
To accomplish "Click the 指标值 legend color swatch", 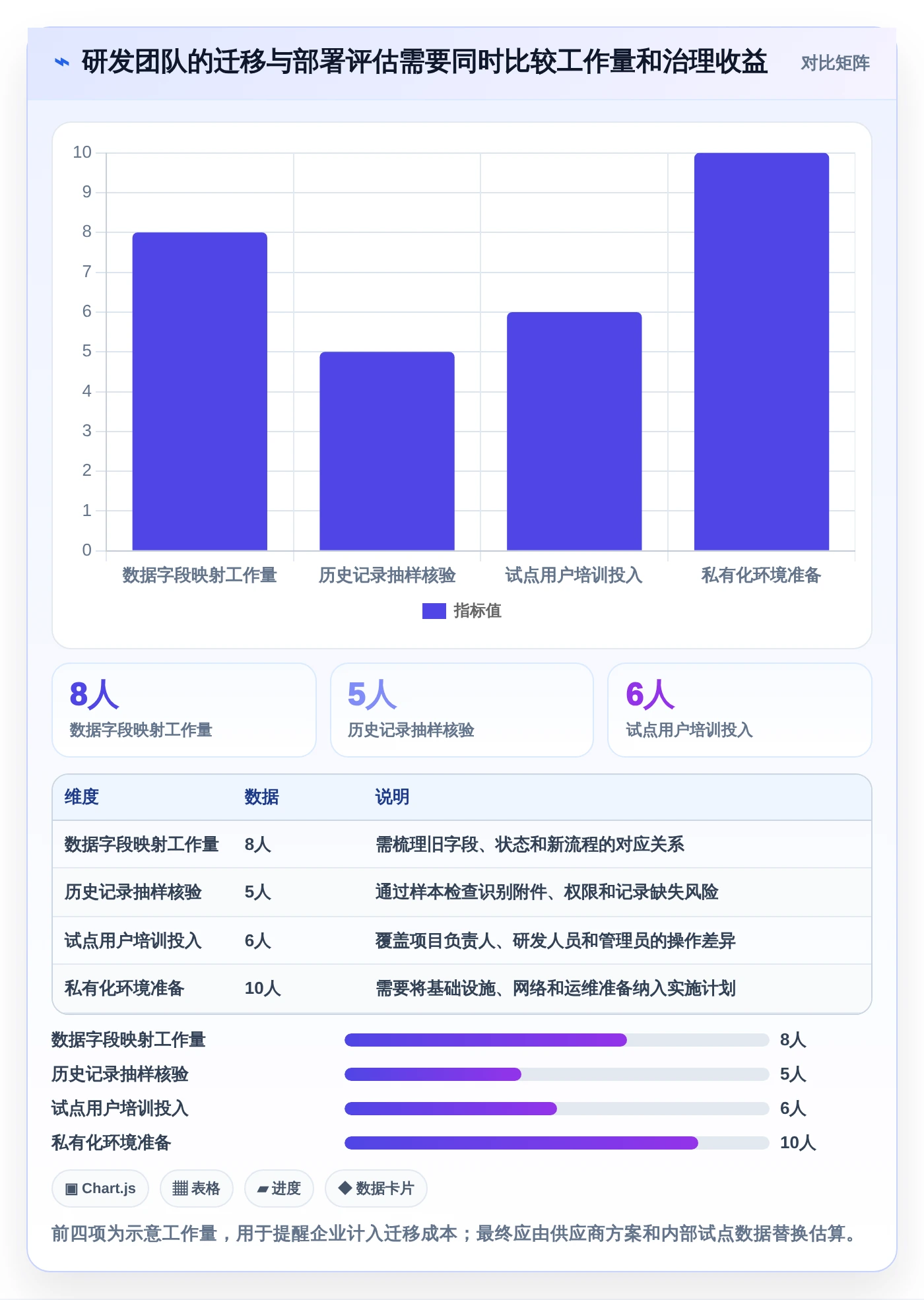I will (x=434, y=611).
